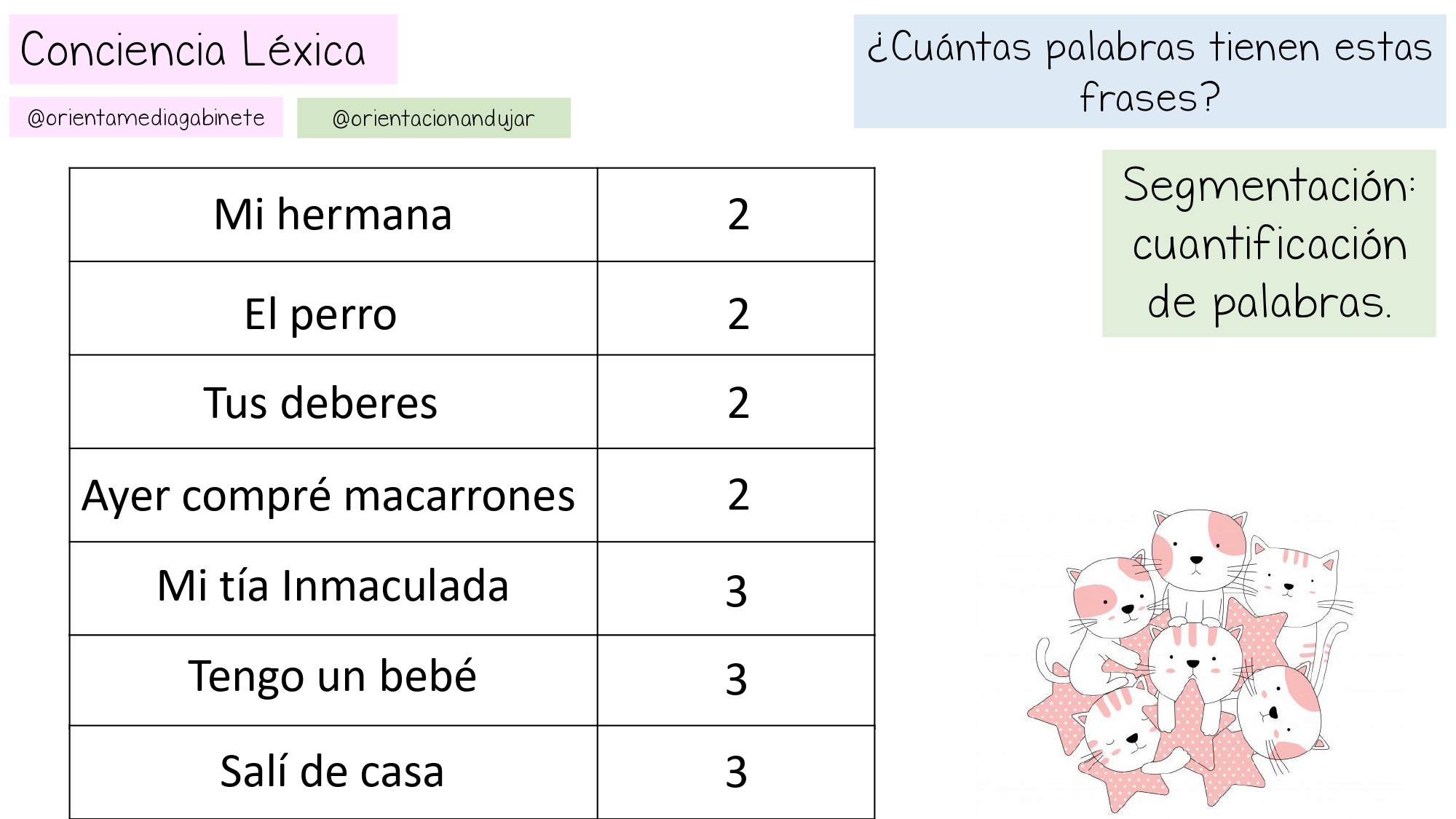Click the 'Conciencia Léxica' title box
This screenshot has height=819, width=1456.
[x=203, y=50]
